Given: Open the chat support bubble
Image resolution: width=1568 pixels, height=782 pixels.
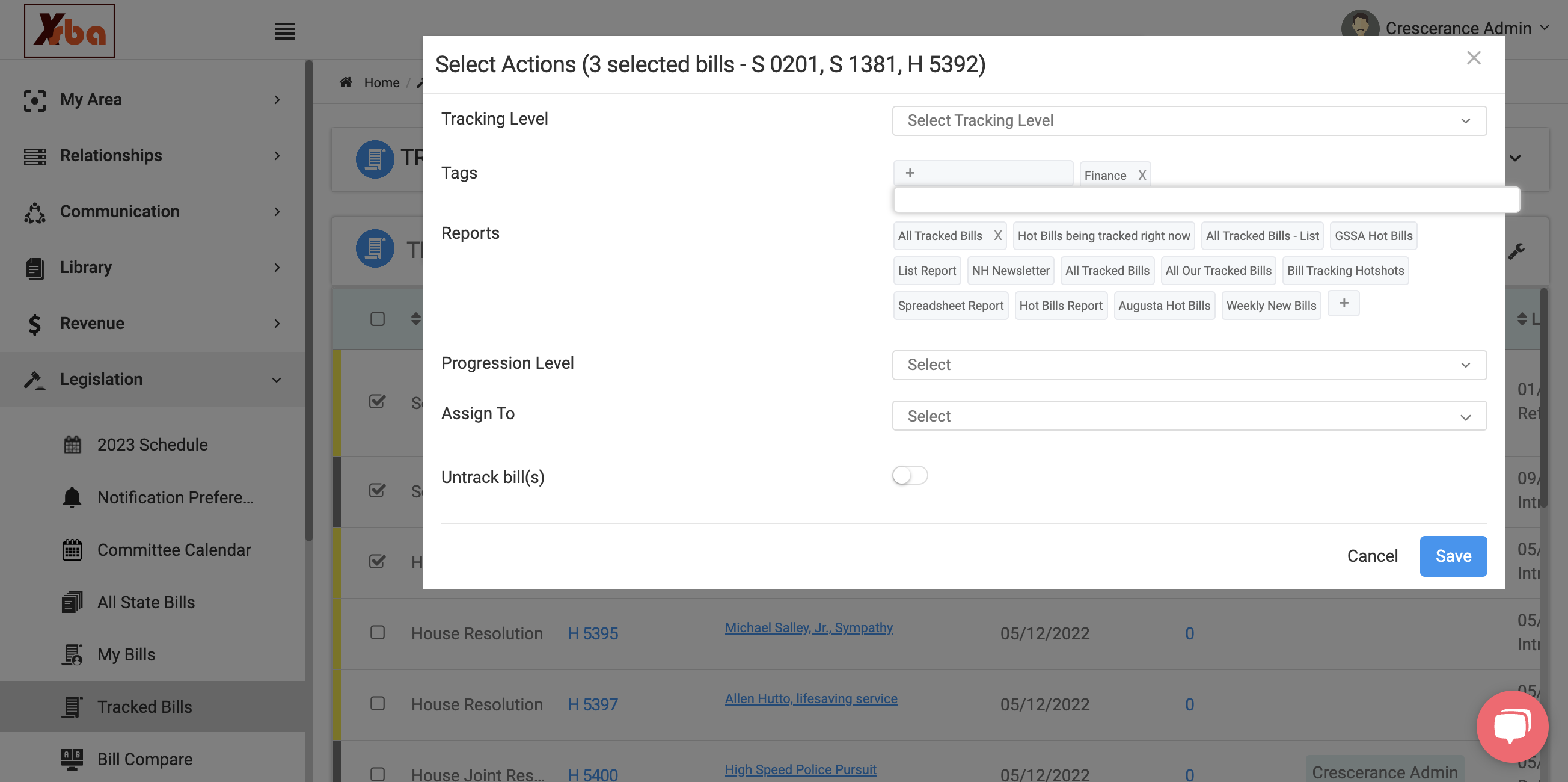Looking at the screenshot, I should [x=1512, y=726].
